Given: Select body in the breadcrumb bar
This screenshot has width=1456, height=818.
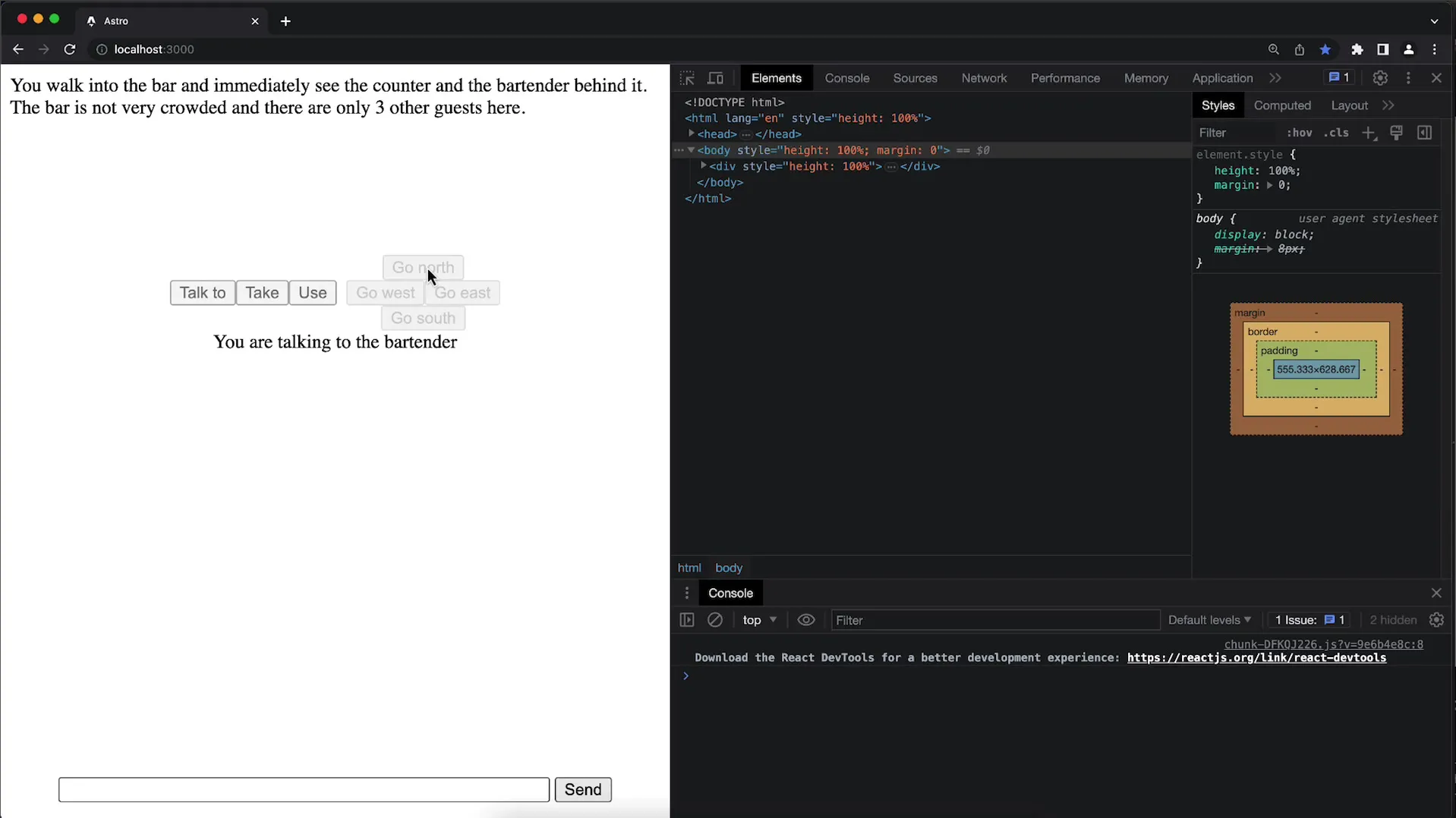Looking at the screenshot, I should [x=729, y=568].
